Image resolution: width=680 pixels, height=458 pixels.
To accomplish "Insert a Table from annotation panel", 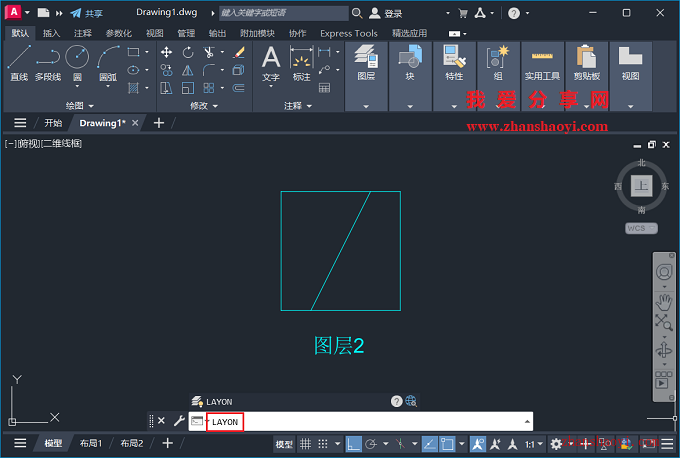I will [324, 88].
